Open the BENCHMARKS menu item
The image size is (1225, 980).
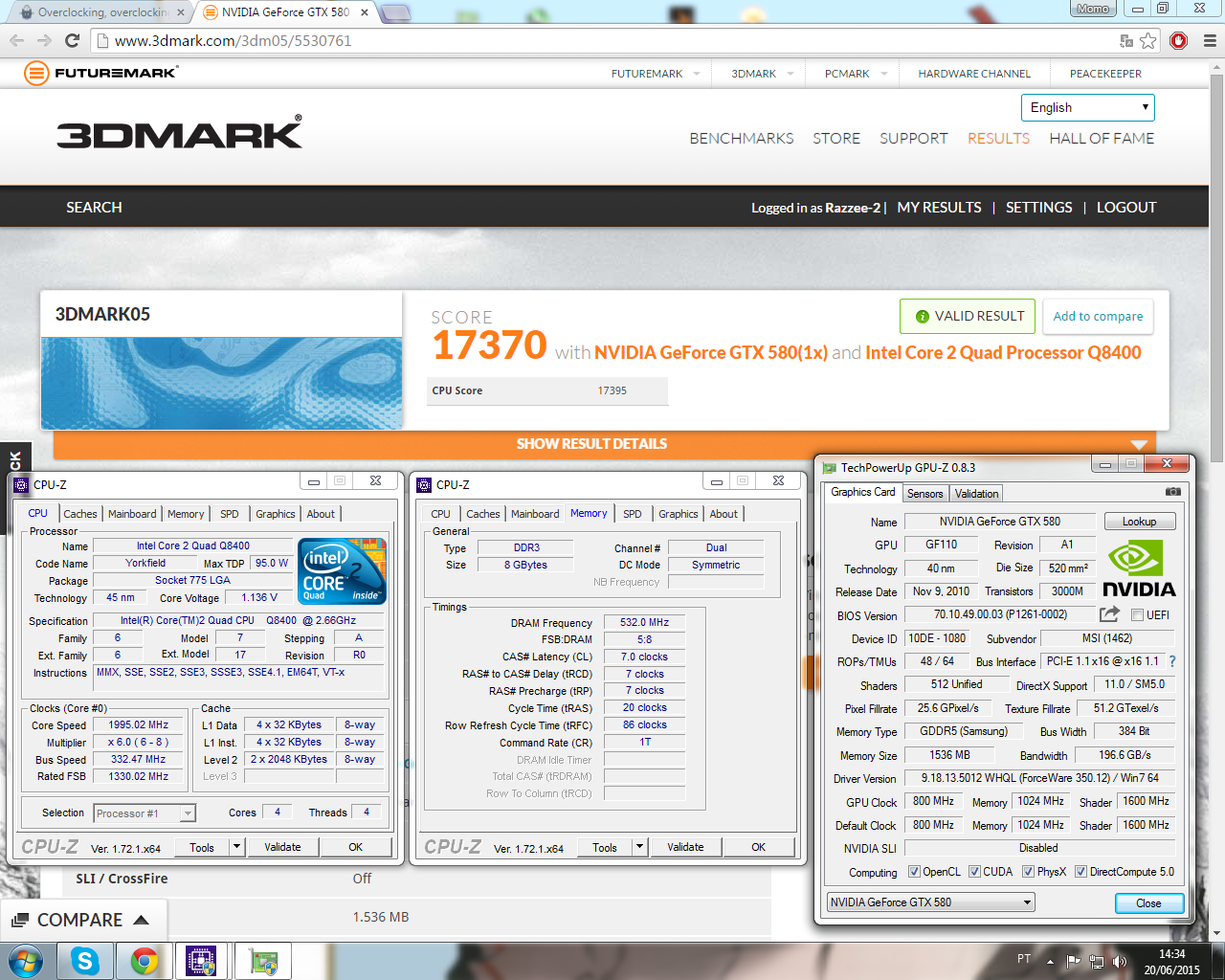[742, 138]
